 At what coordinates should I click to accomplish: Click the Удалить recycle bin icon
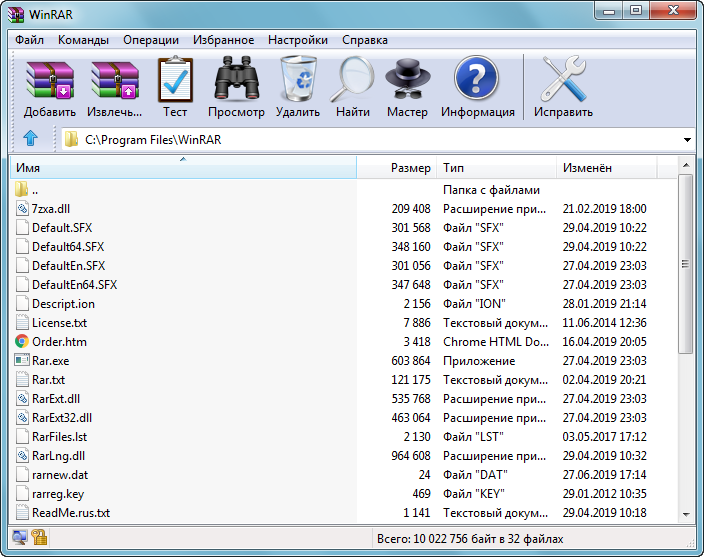tap(298, 78)
